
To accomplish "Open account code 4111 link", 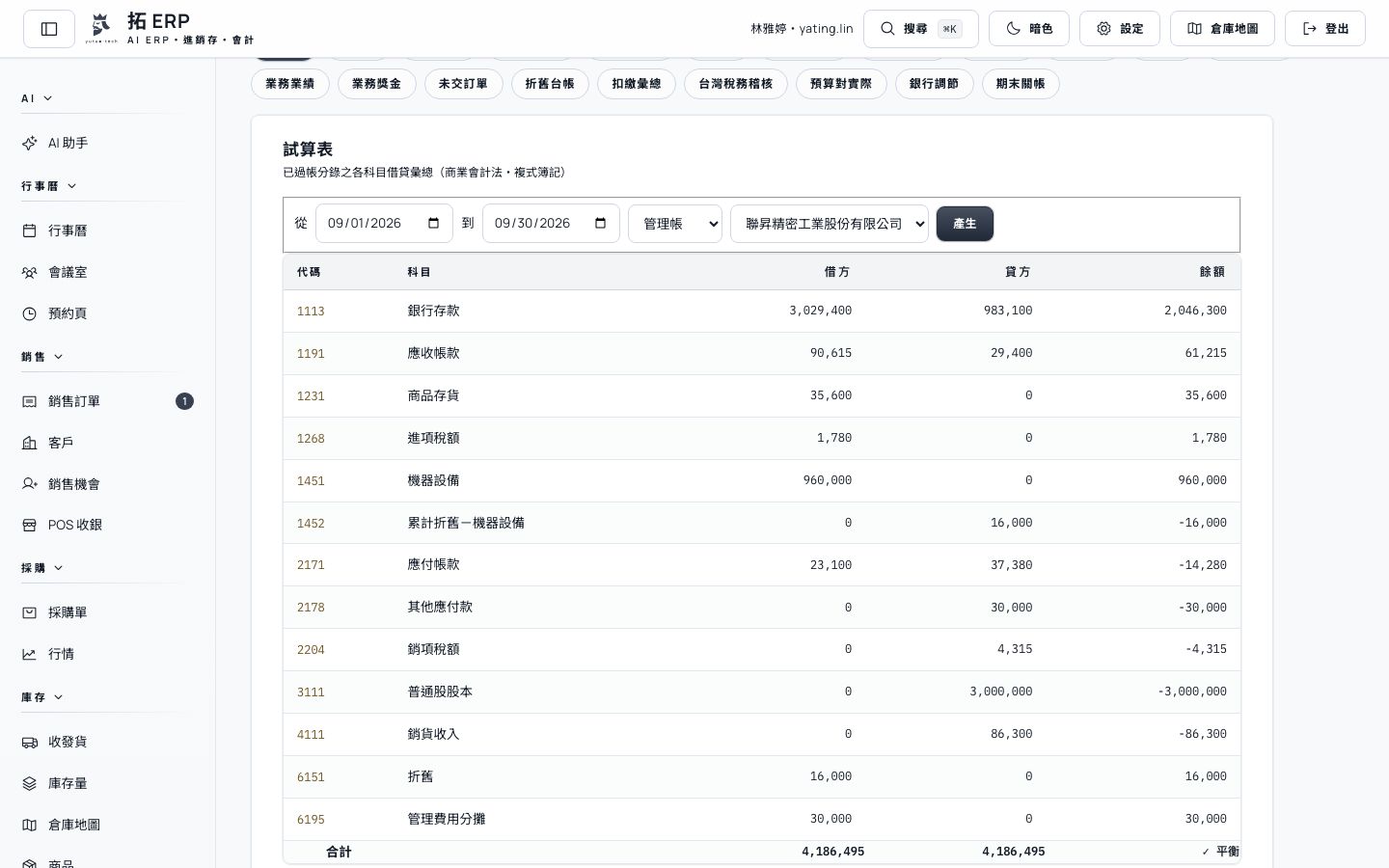I will pos(311,735).
